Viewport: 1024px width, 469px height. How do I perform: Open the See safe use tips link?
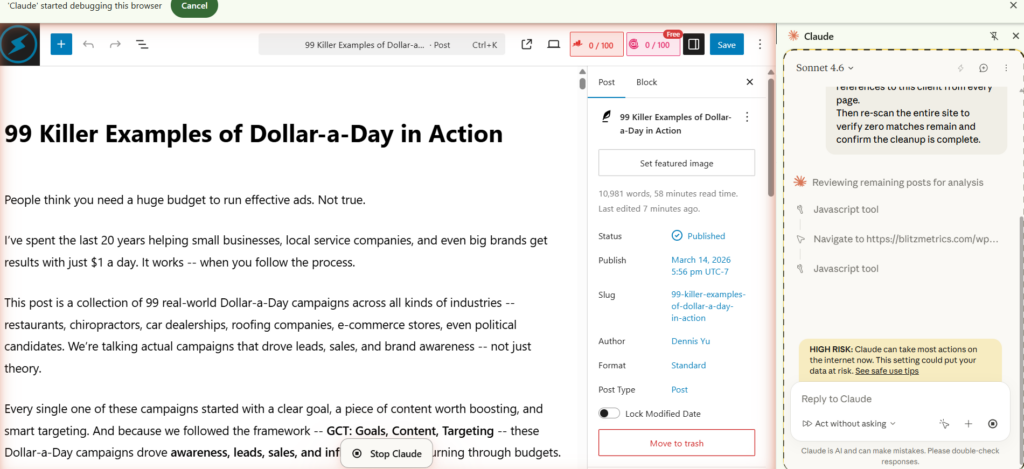pyautogui.click(x=886, y=371)
